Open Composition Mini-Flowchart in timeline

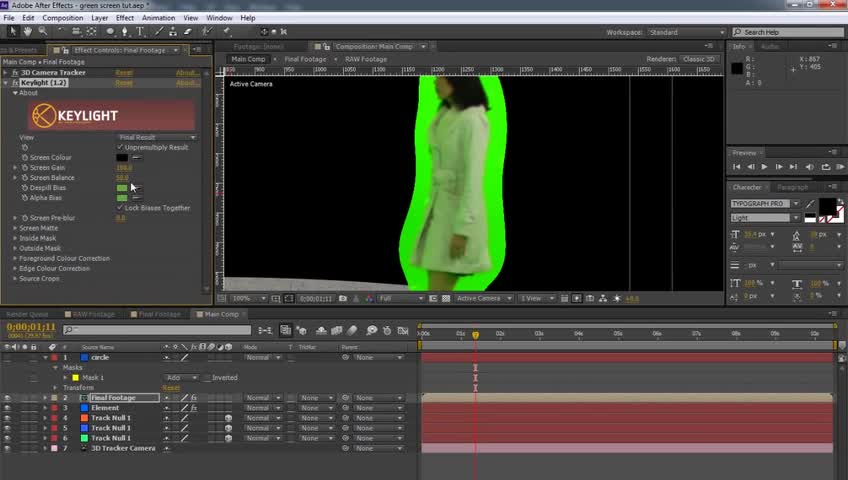click(x=265, y=330)
